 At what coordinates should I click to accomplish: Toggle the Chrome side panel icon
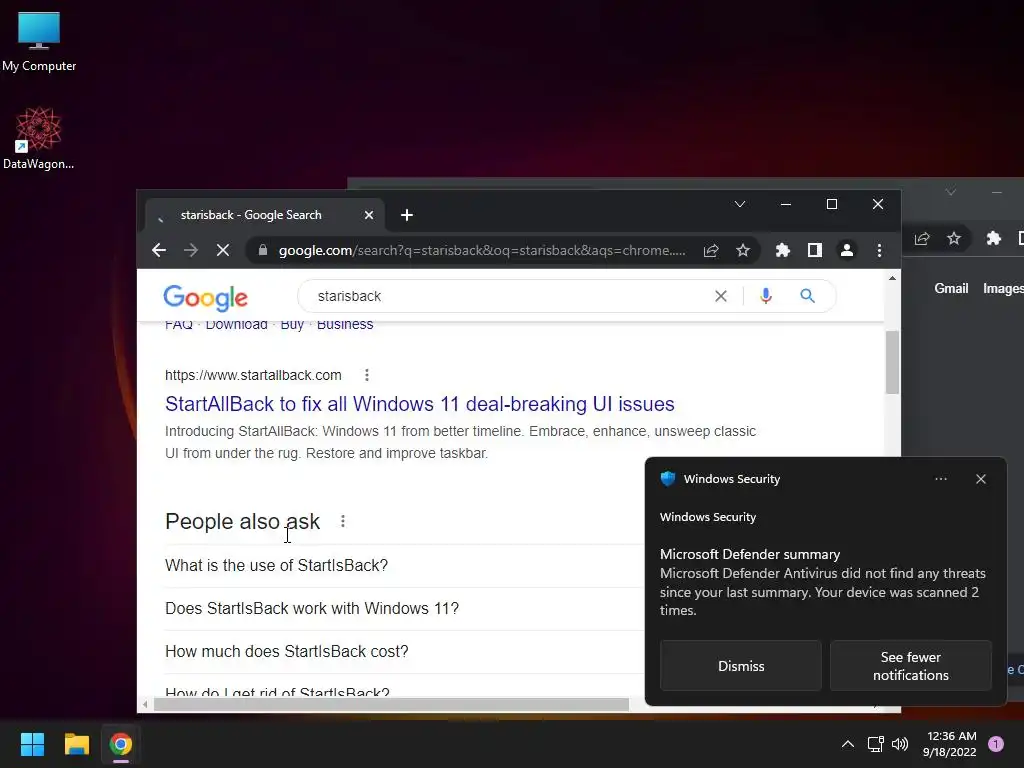(814, 250)
